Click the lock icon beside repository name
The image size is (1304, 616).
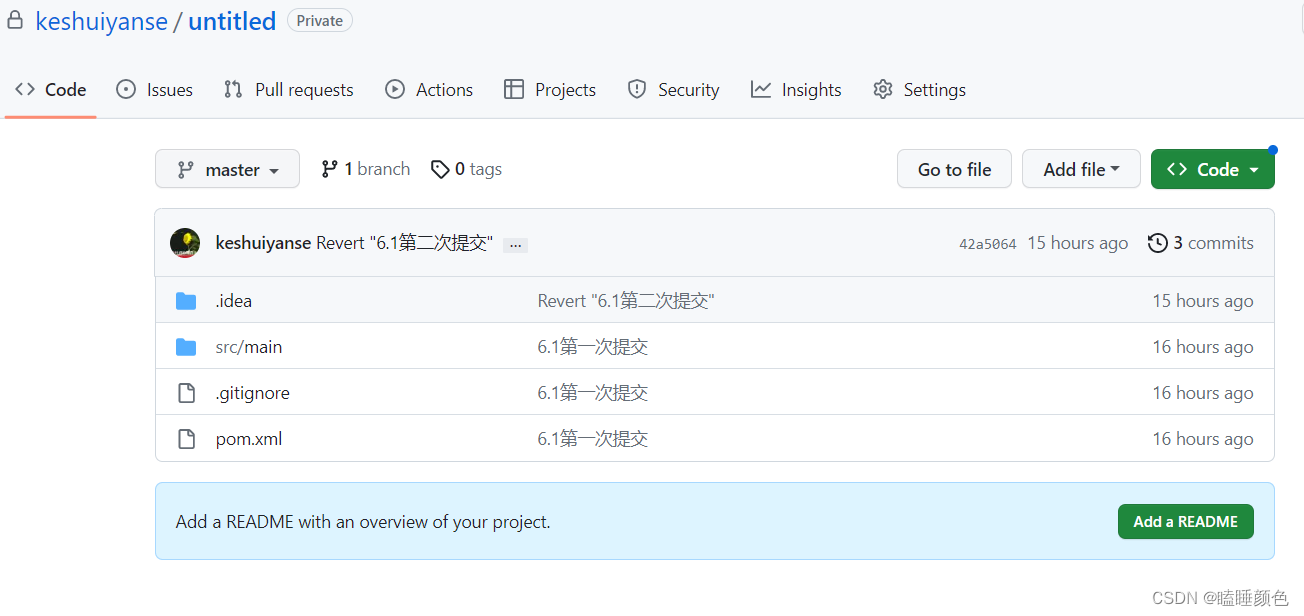[15, 21]
